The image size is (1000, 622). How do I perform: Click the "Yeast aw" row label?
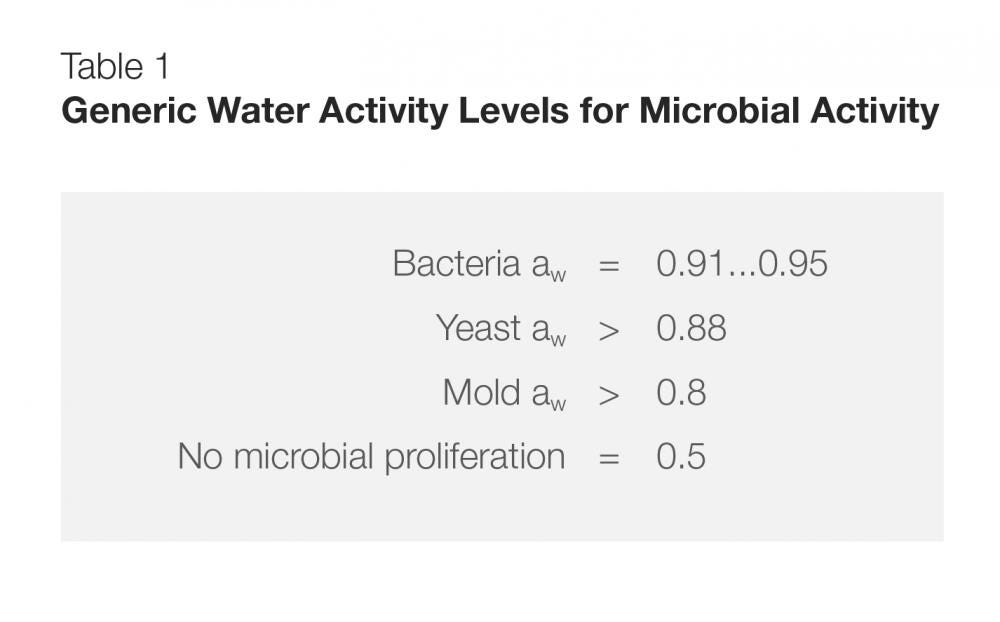tap(500, 329)
